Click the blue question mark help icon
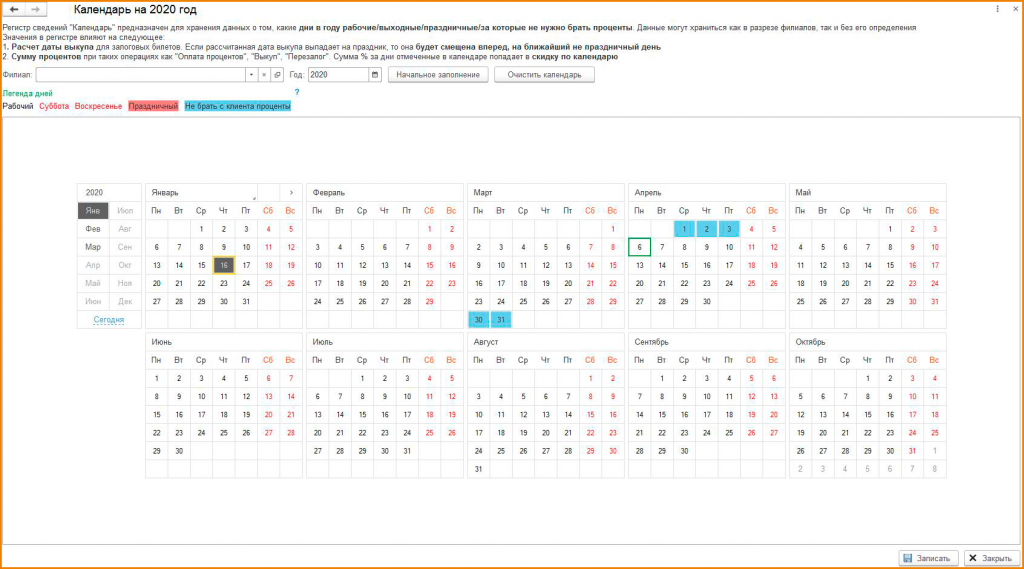1024x569 pixels. pyautogui.click(x=296, y=93)
